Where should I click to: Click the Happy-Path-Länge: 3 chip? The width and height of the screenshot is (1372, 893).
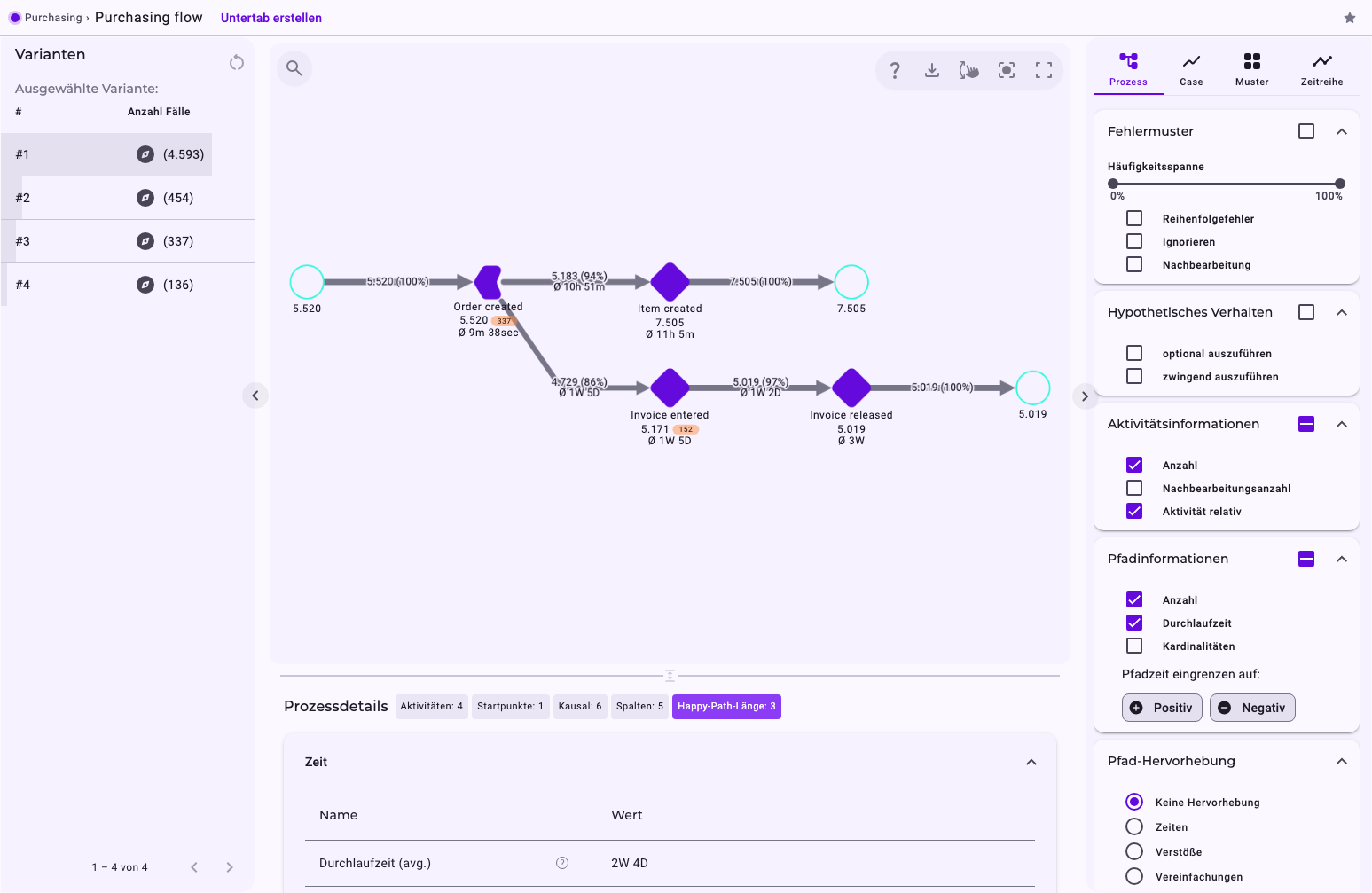coord(726,707)
